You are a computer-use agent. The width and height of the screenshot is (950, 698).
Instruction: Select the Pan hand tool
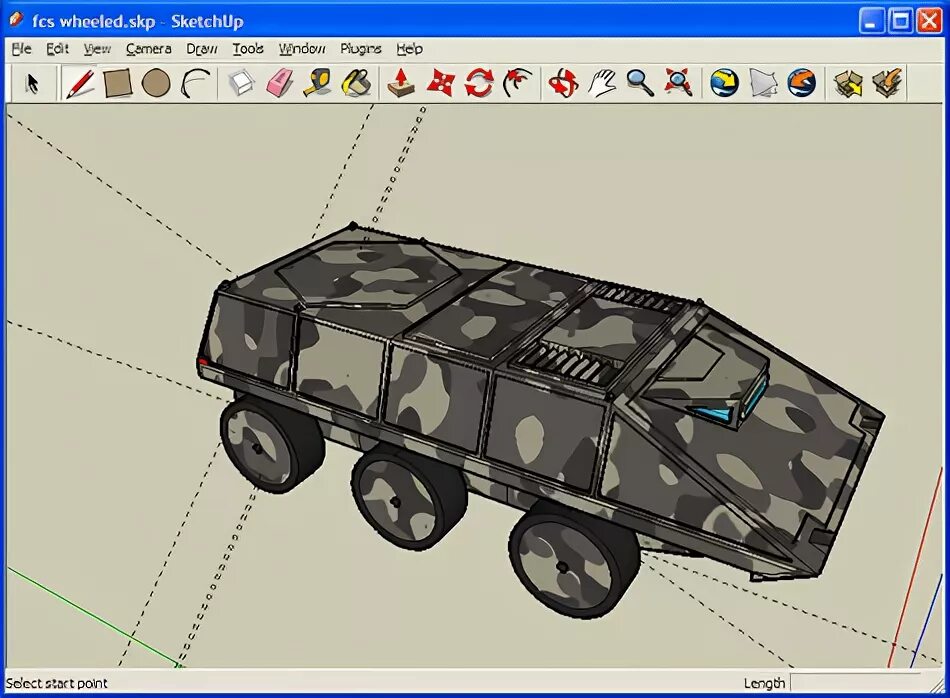601,83
